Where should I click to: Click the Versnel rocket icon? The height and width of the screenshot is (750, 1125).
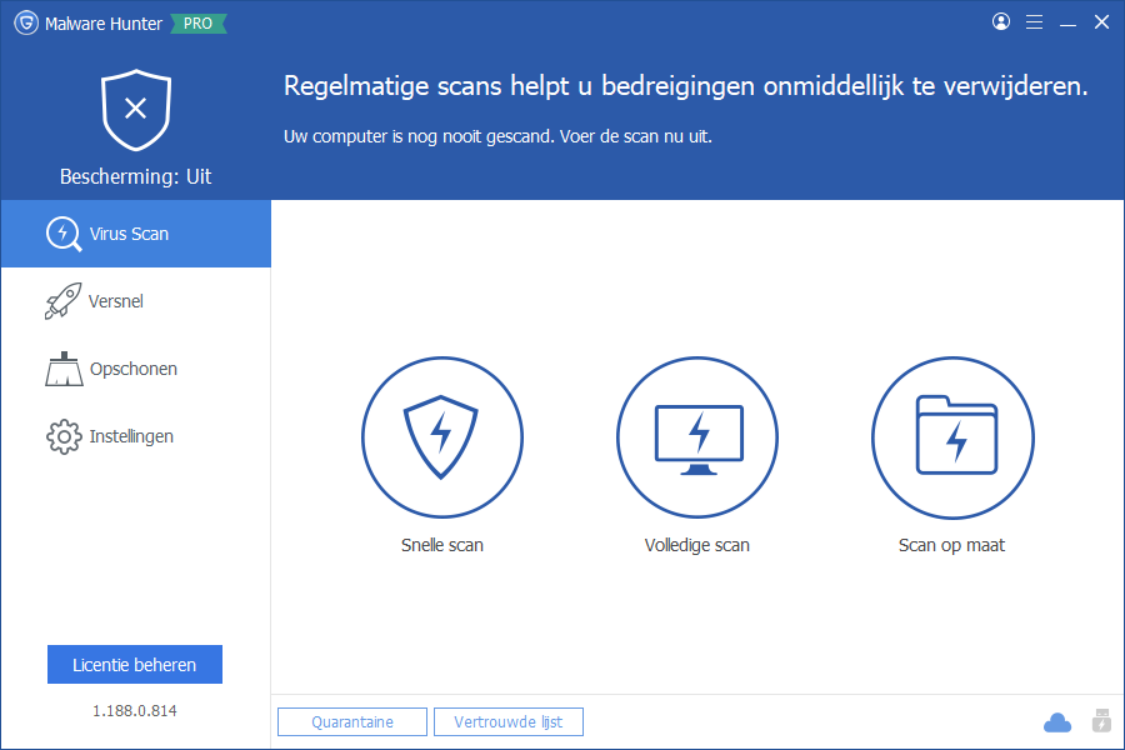63,301
